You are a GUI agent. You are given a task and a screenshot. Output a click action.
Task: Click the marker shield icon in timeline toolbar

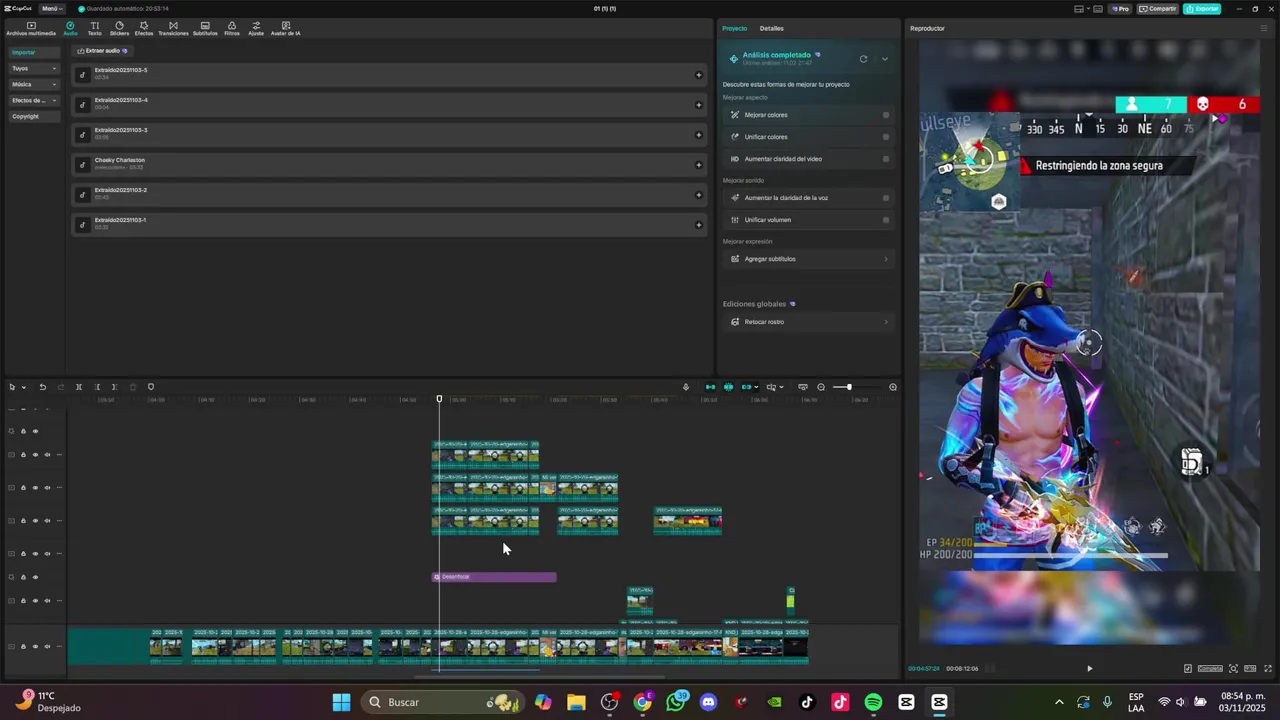(151, 387)
